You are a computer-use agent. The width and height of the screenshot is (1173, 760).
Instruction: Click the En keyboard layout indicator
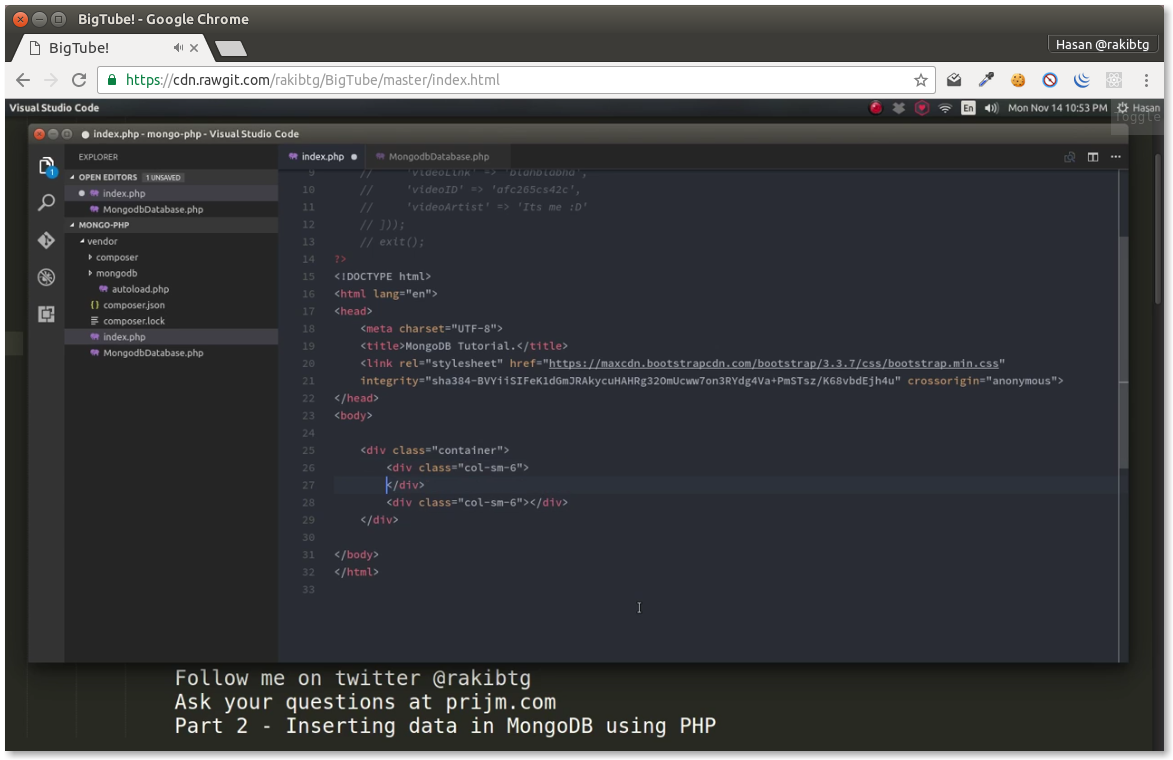pos(968,108)
